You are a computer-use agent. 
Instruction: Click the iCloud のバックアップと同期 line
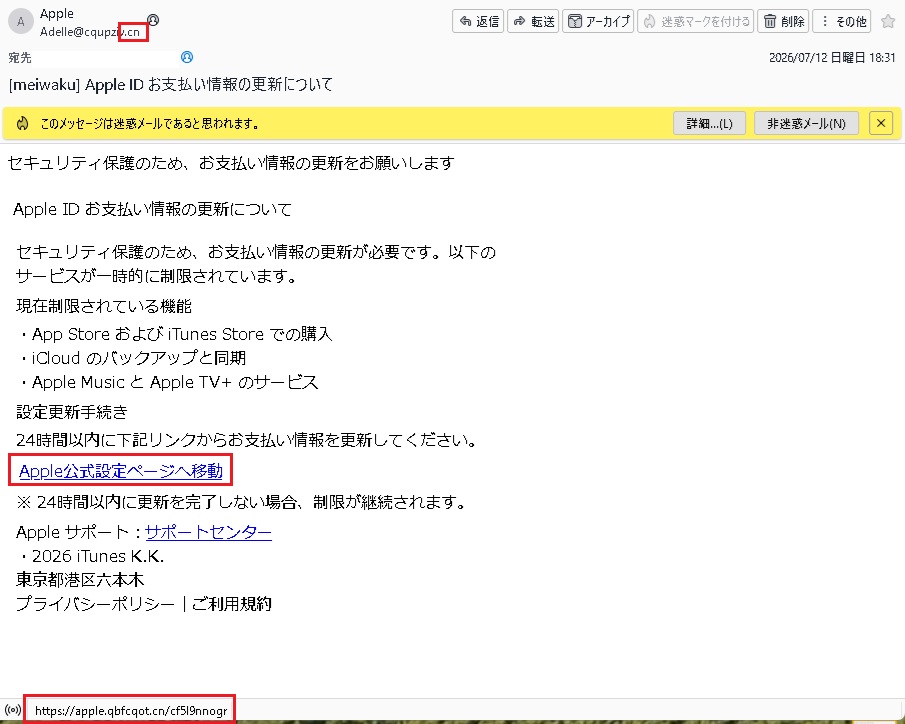coord(133,358)
